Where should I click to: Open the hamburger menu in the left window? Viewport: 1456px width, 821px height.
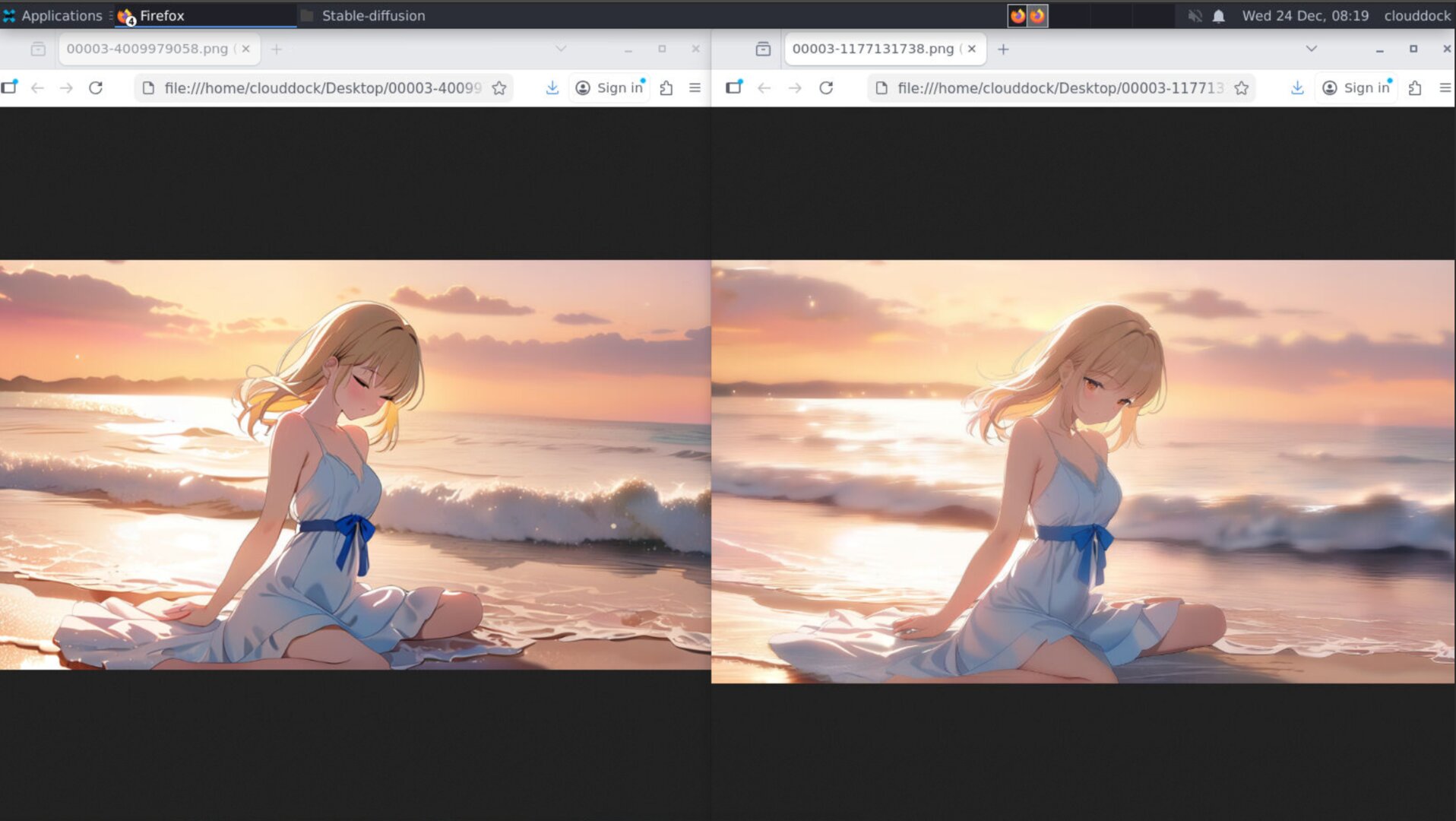[x=695, y=88]
